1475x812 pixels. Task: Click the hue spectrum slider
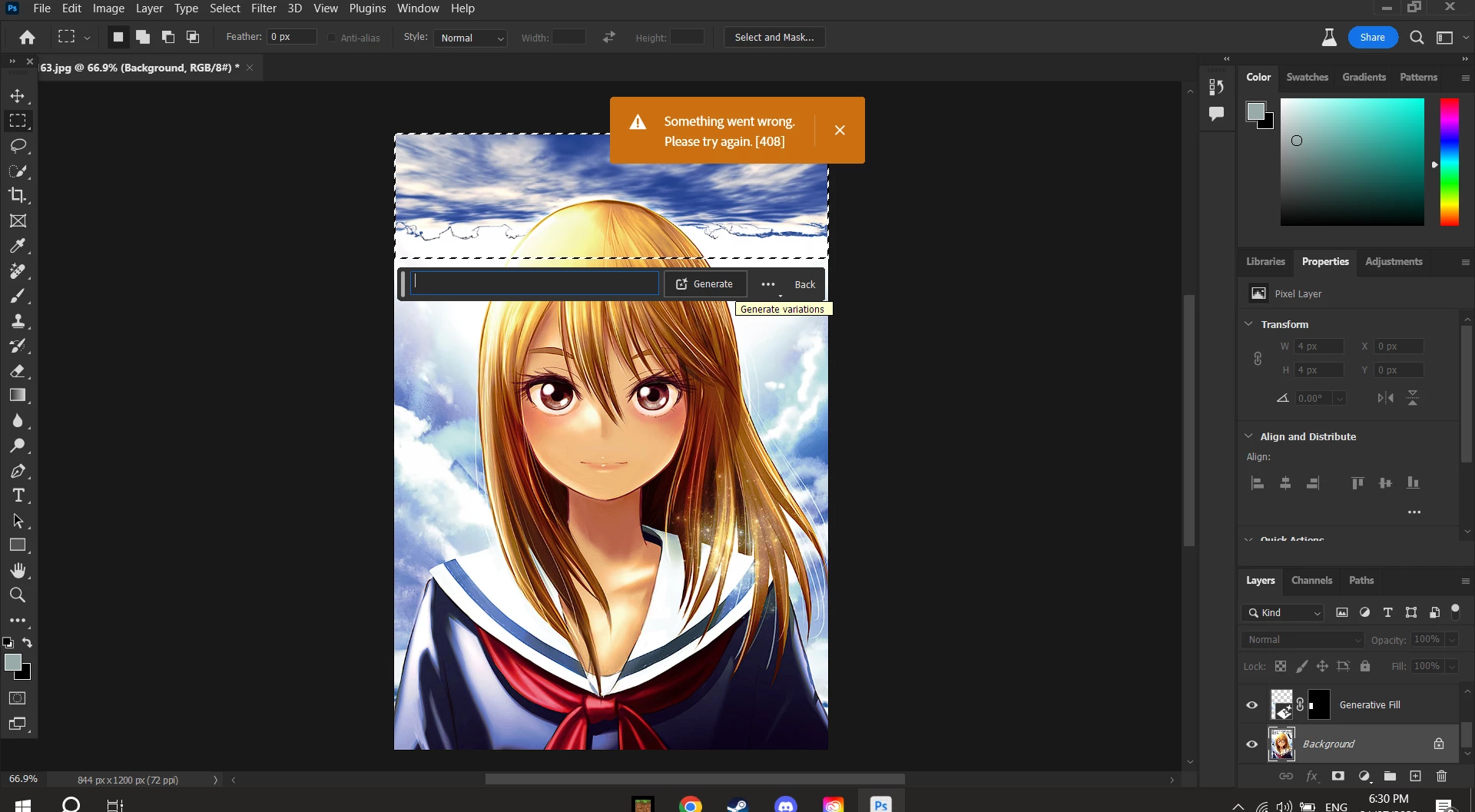pyautogui.click(x=1450, y=162)
